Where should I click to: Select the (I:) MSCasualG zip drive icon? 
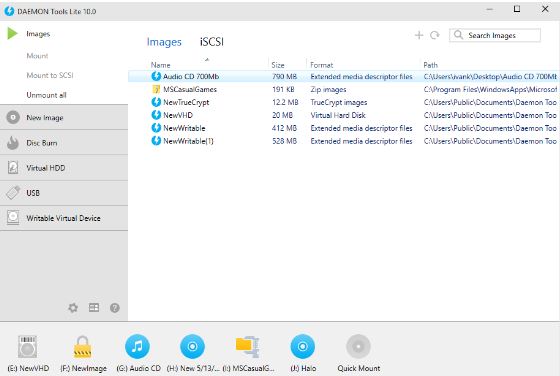(x=248, y=346)
